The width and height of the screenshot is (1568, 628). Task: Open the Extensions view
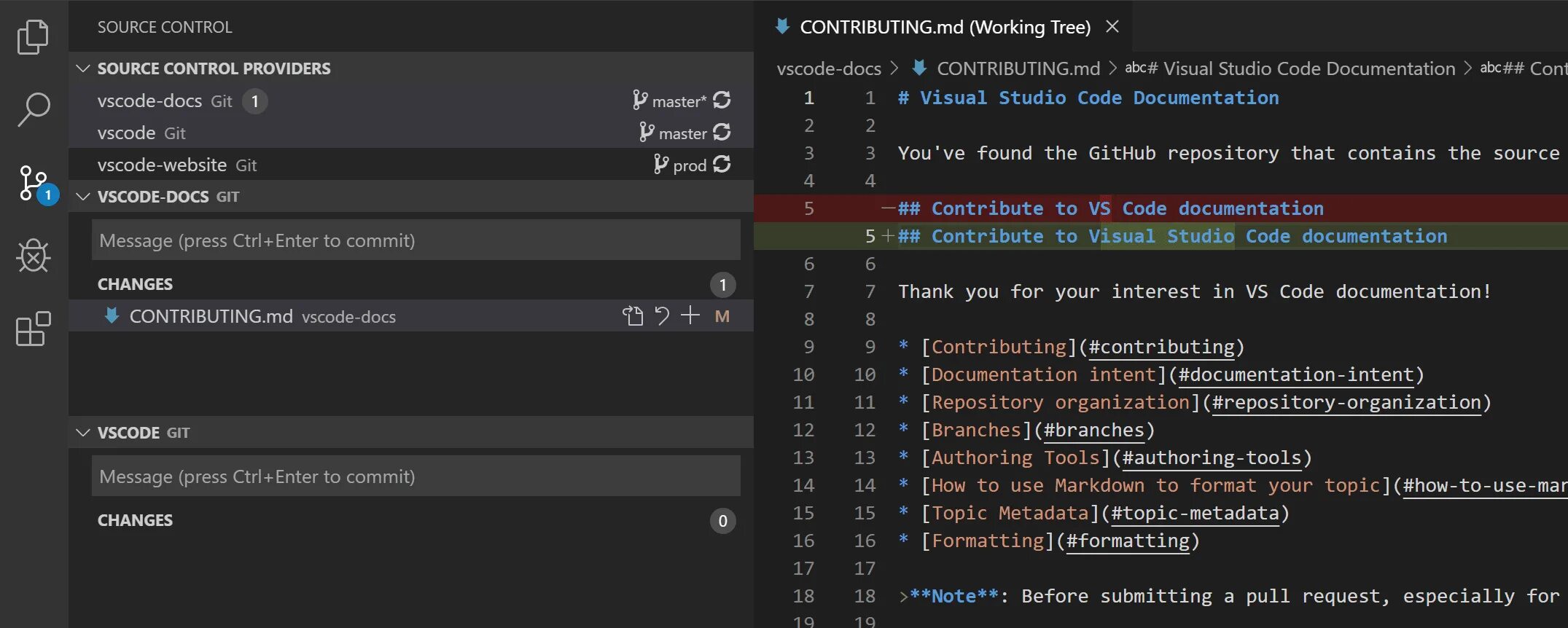(x=33, y=329)
